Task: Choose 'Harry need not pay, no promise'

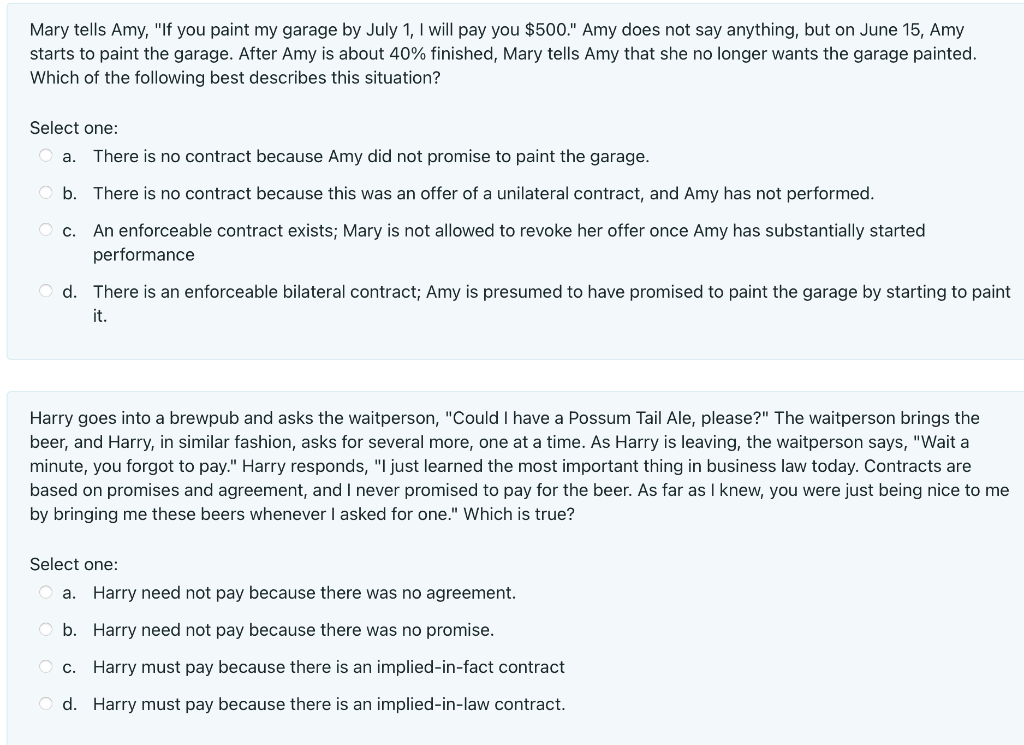Action: [46, 630]
